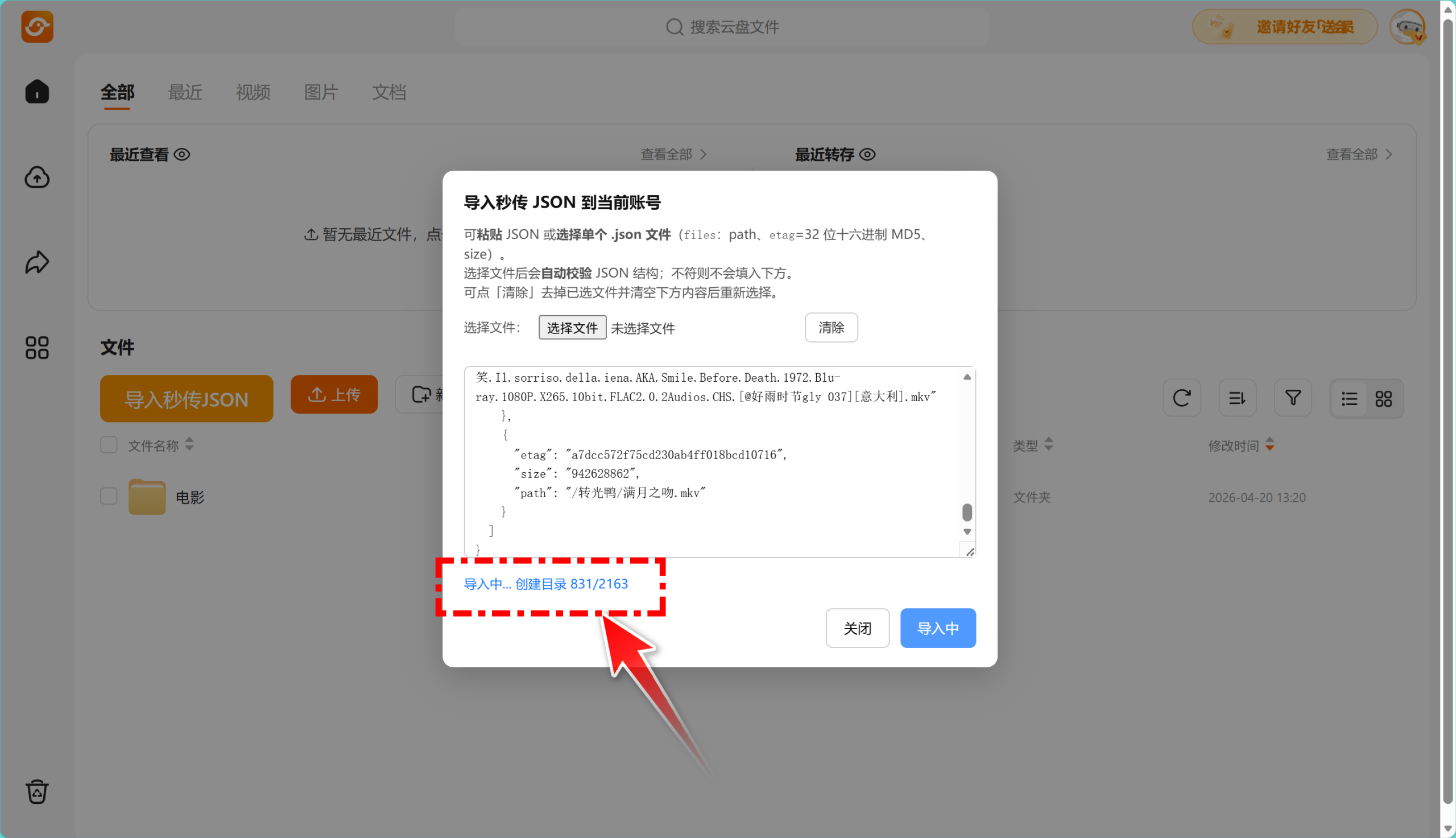Toggle visibility eye next to 最近查看
The width and height of the screenshot is (1456, 838).
(183, 154)
